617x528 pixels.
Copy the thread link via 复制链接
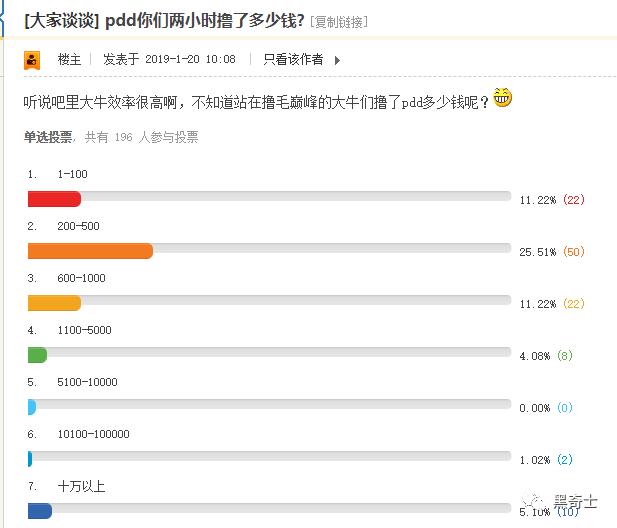340,21
